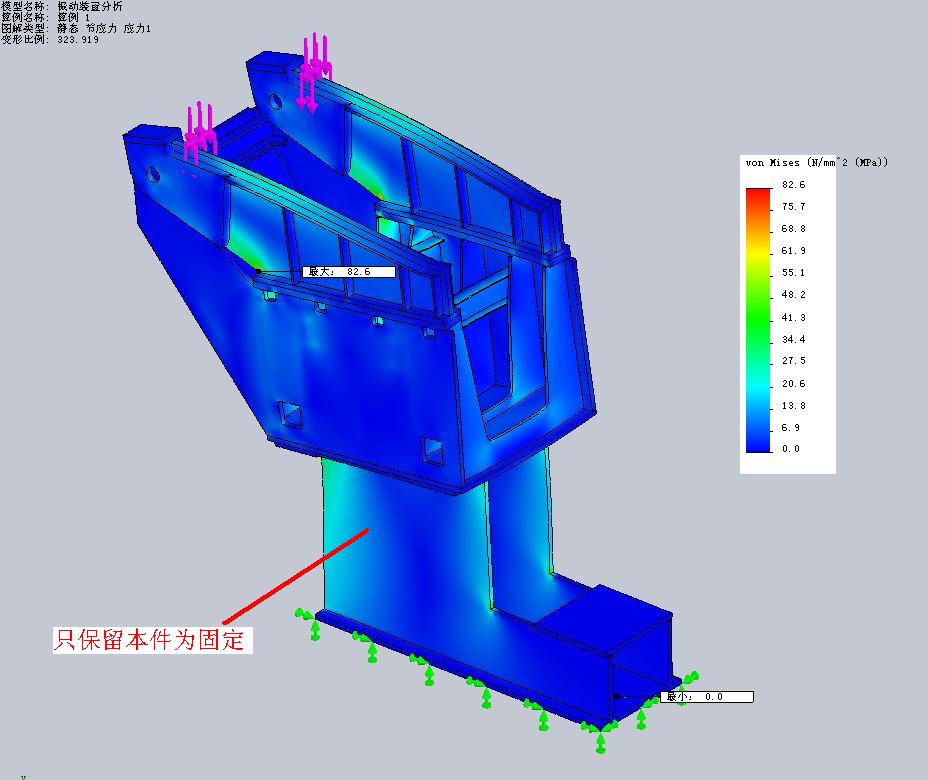This screenshot has height=780, width=928.
Task: Select the von Mises (N/mm^2 (MPa)) legend title
Action: coord(816,162)
